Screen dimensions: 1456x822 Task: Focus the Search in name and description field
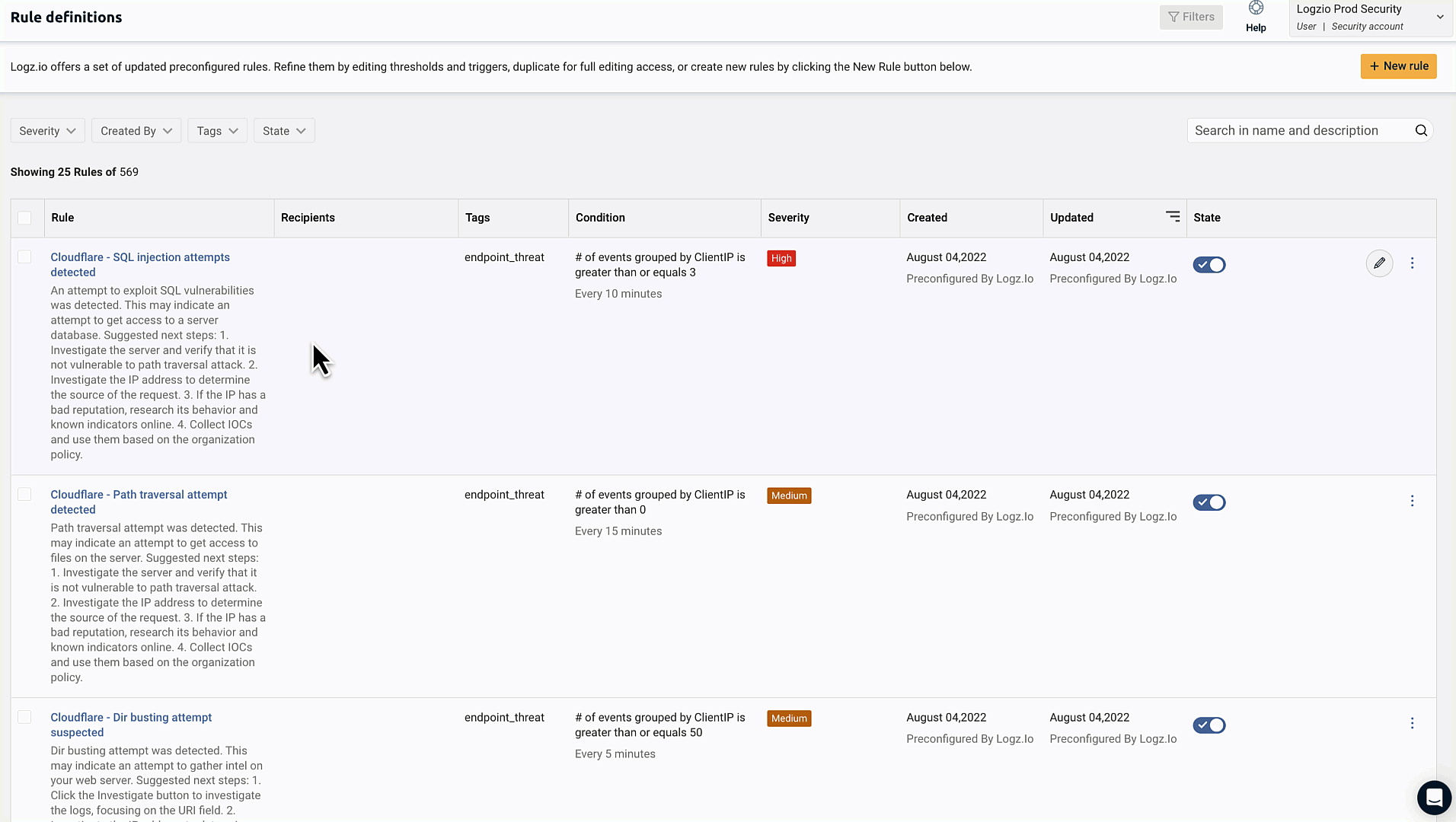point(1300,131)
